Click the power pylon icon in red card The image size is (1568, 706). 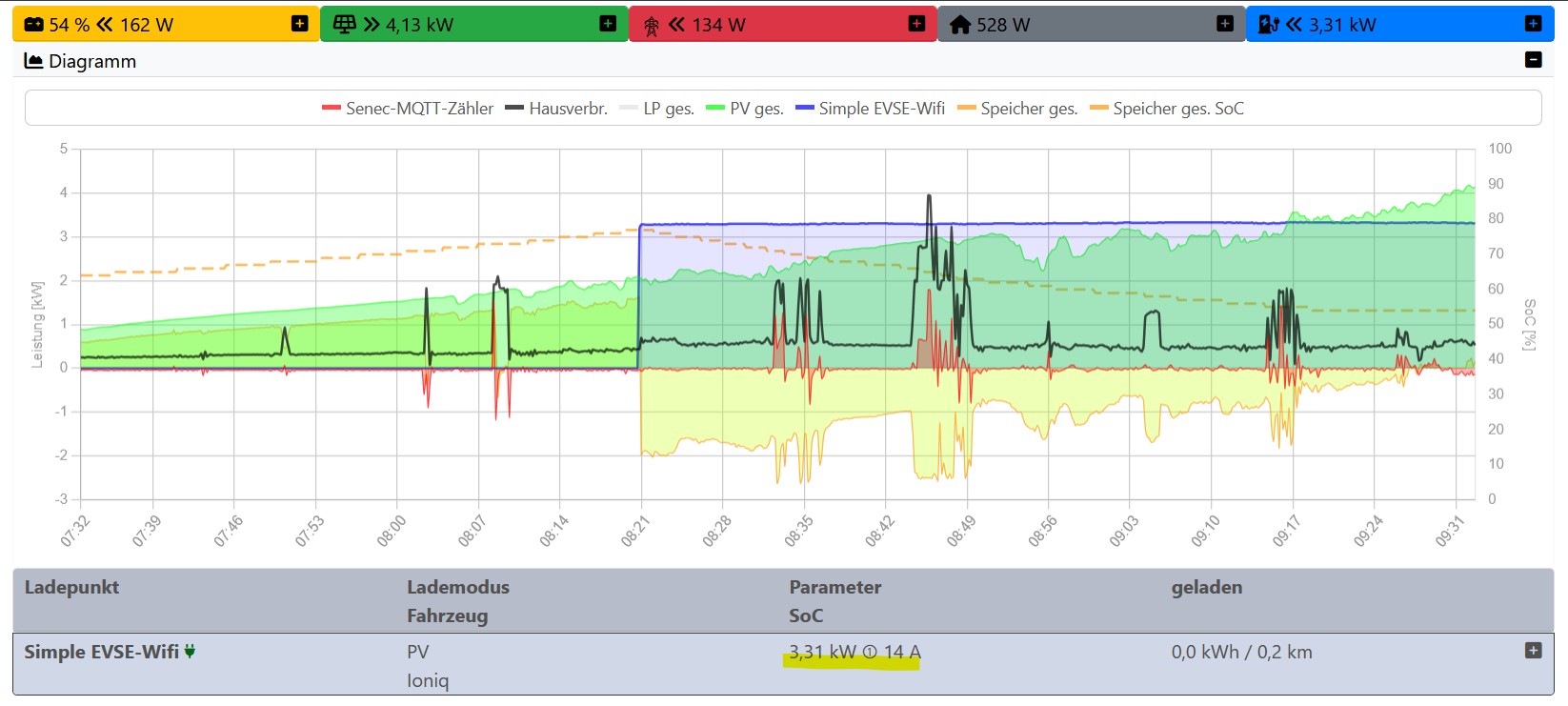[x=652, y=26]
